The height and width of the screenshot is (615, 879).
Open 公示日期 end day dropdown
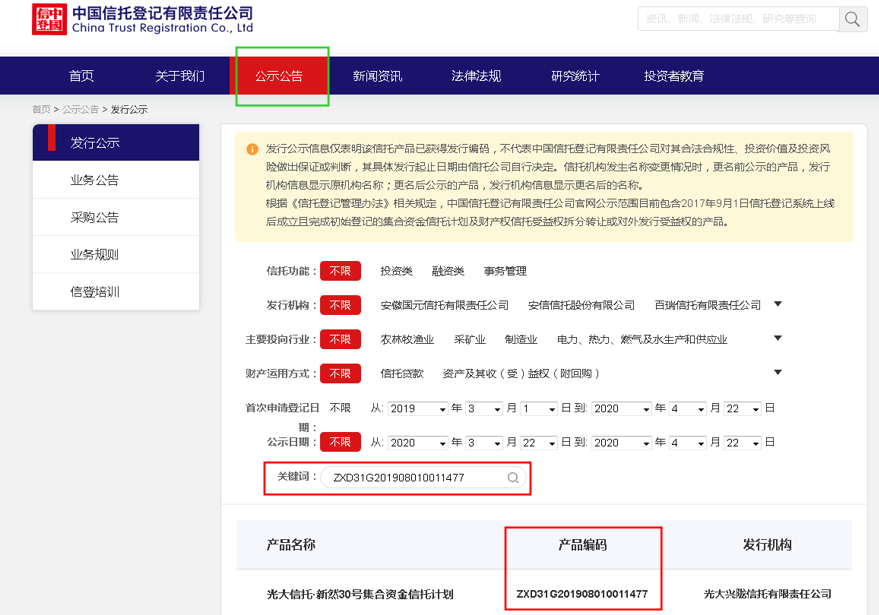pyautogui.click(x=742, y=443)
